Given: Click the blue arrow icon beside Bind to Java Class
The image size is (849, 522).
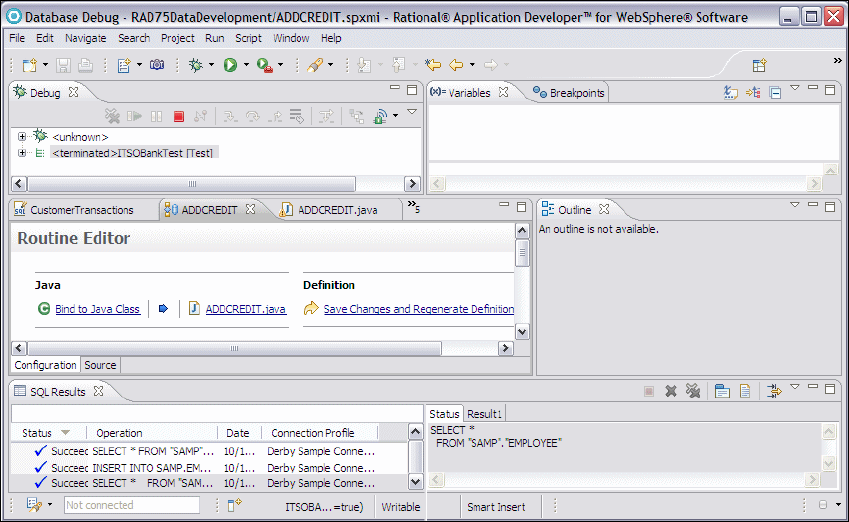Looking at the screenshot, I should (x=164, y=309).
